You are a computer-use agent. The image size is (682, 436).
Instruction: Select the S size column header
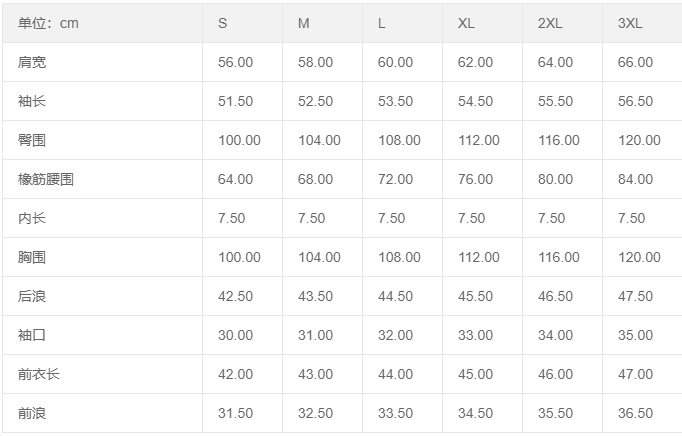click(x=223, y=23)
